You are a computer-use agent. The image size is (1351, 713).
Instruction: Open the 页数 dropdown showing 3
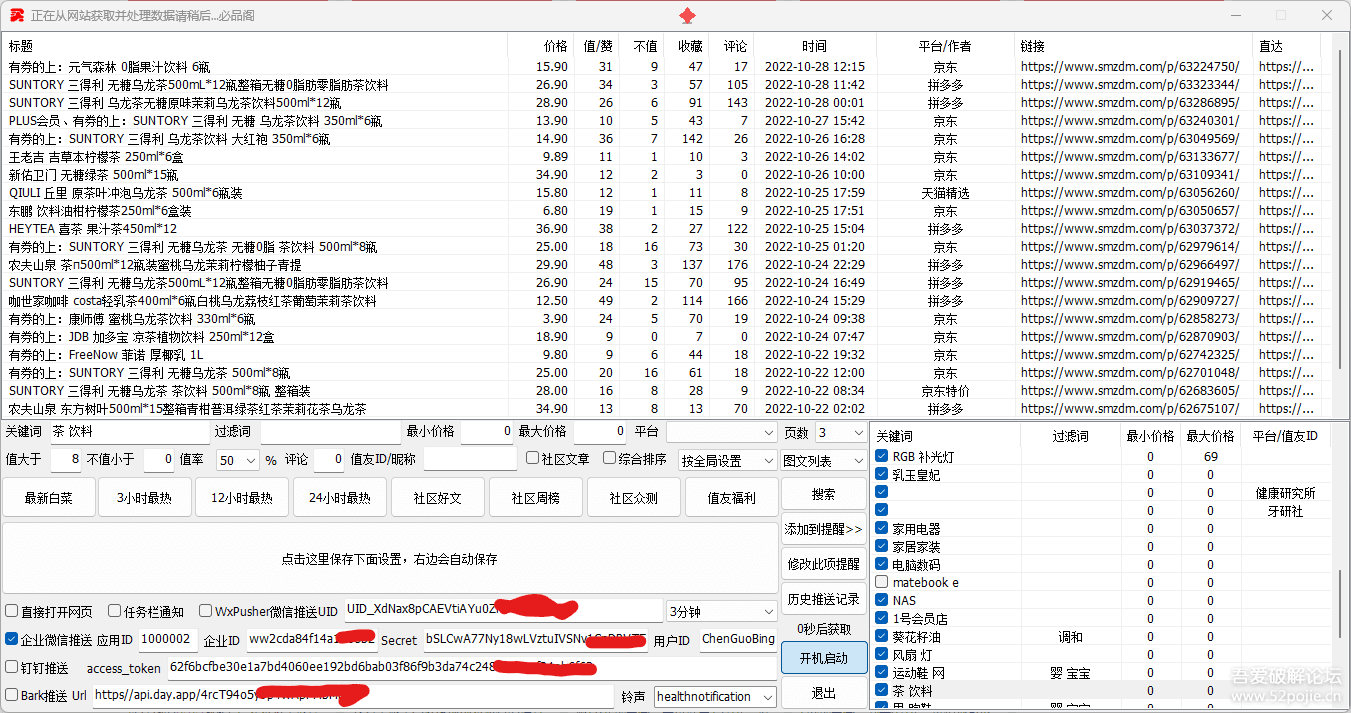pos(840,432)
